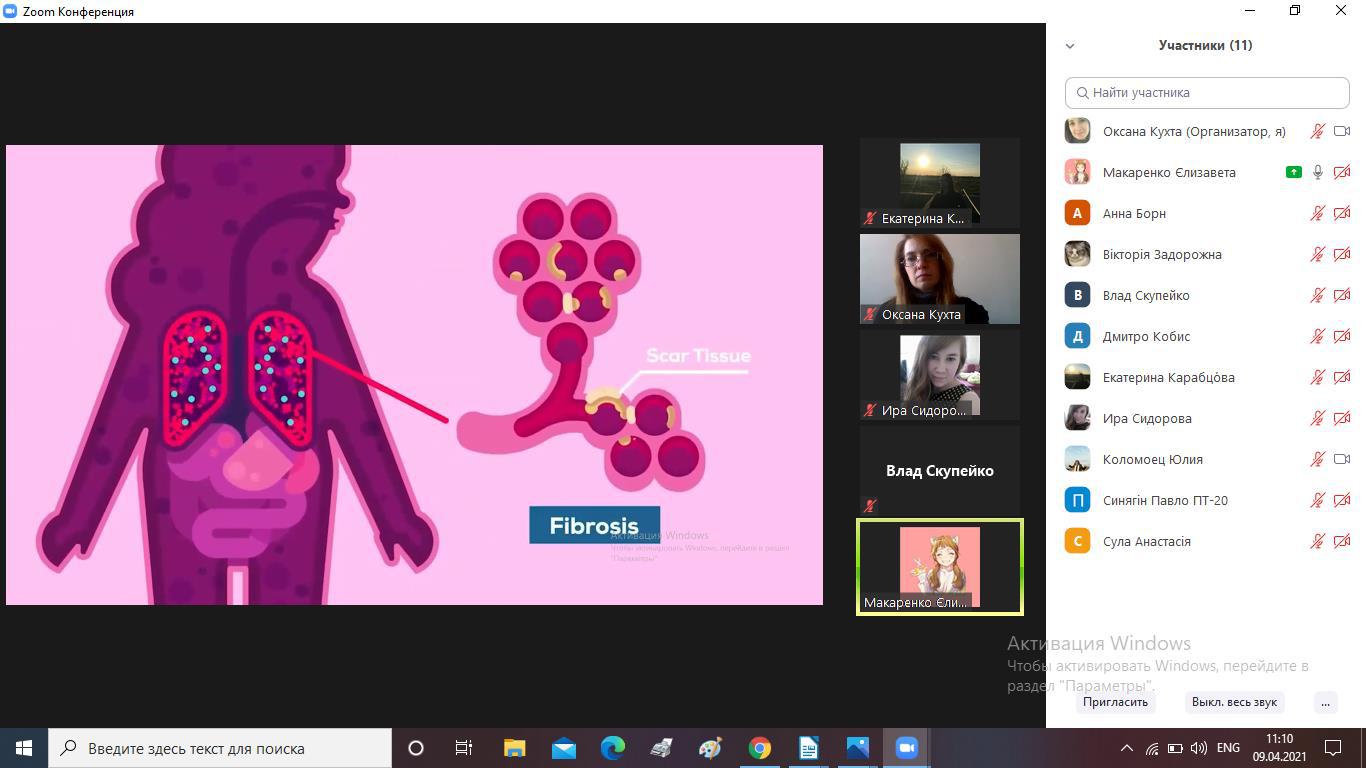The height and width of the screenshot is (768, 1366).
Task: Toggle Дмитро Кобис's microphone mute status
Action: click(1318, 336)
